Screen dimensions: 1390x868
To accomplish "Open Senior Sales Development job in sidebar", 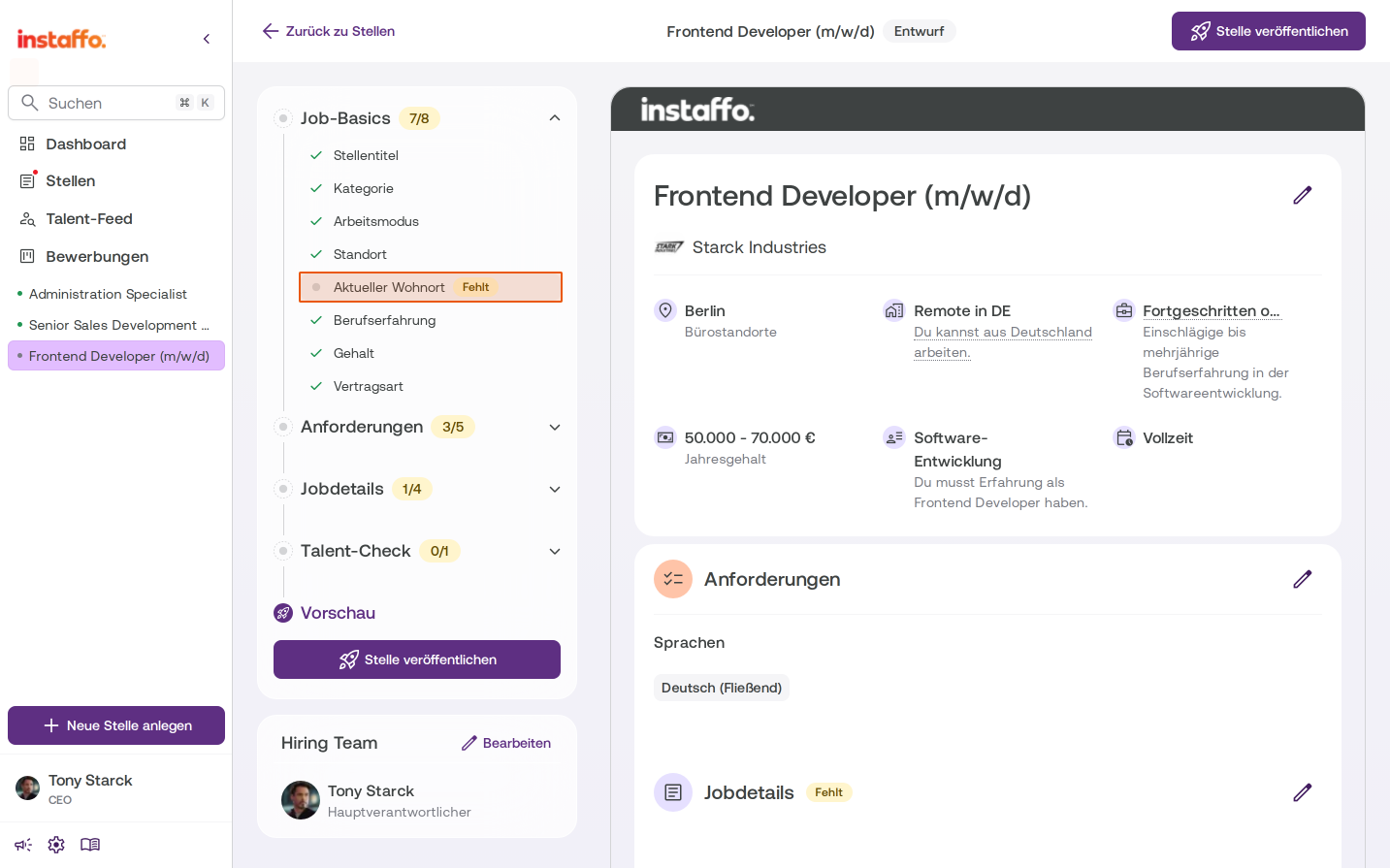I will (x=116, y=325).
